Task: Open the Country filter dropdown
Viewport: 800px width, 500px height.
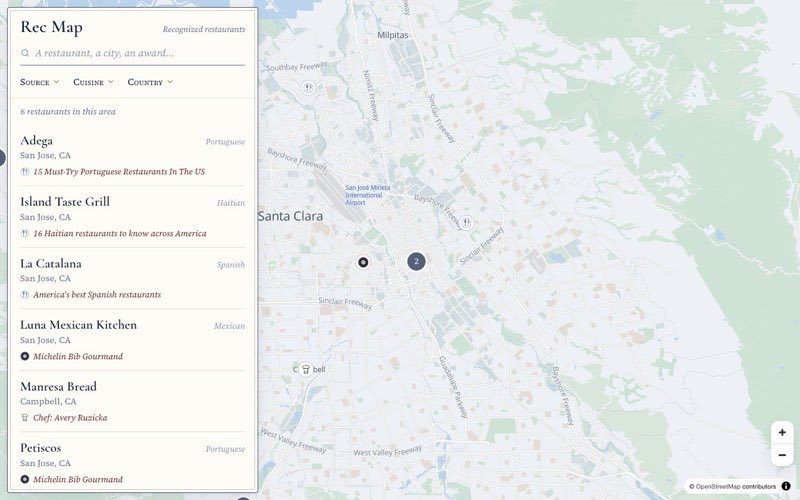Action: pos(150,82)
